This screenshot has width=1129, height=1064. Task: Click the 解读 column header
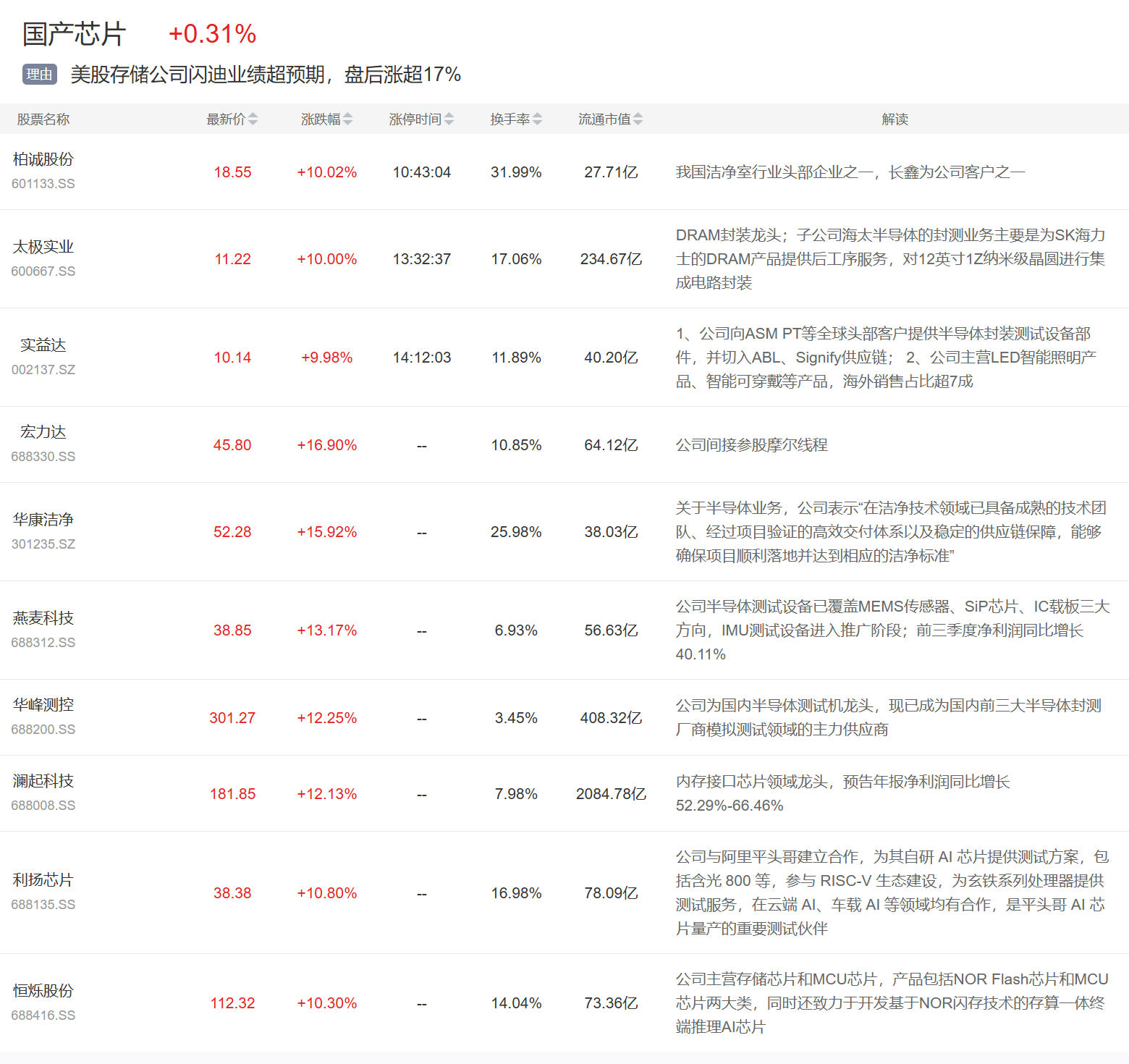[895, 119]
